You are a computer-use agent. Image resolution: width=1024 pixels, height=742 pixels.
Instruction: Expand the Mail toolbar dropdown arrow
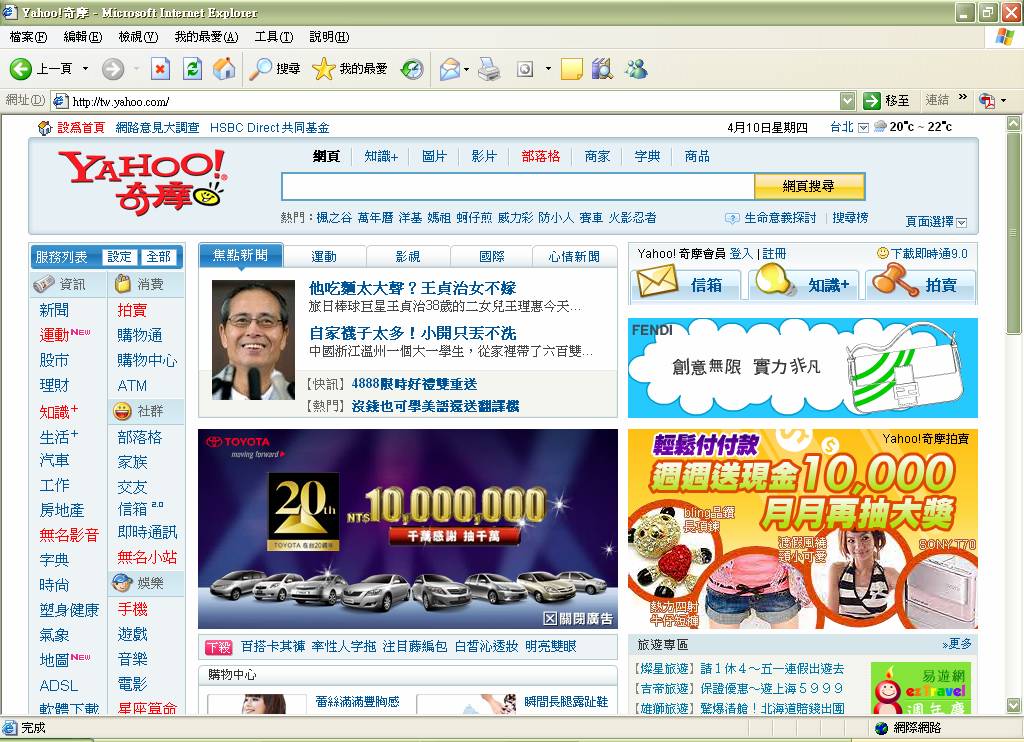(466, 69)
